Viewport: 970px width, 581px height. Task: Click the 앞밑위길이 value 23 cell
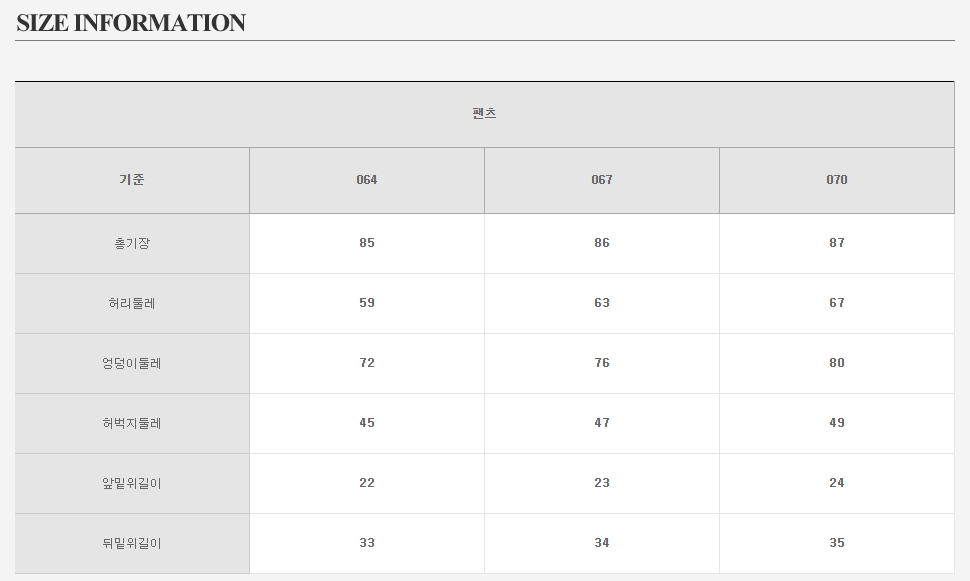[x=602, y=483]
